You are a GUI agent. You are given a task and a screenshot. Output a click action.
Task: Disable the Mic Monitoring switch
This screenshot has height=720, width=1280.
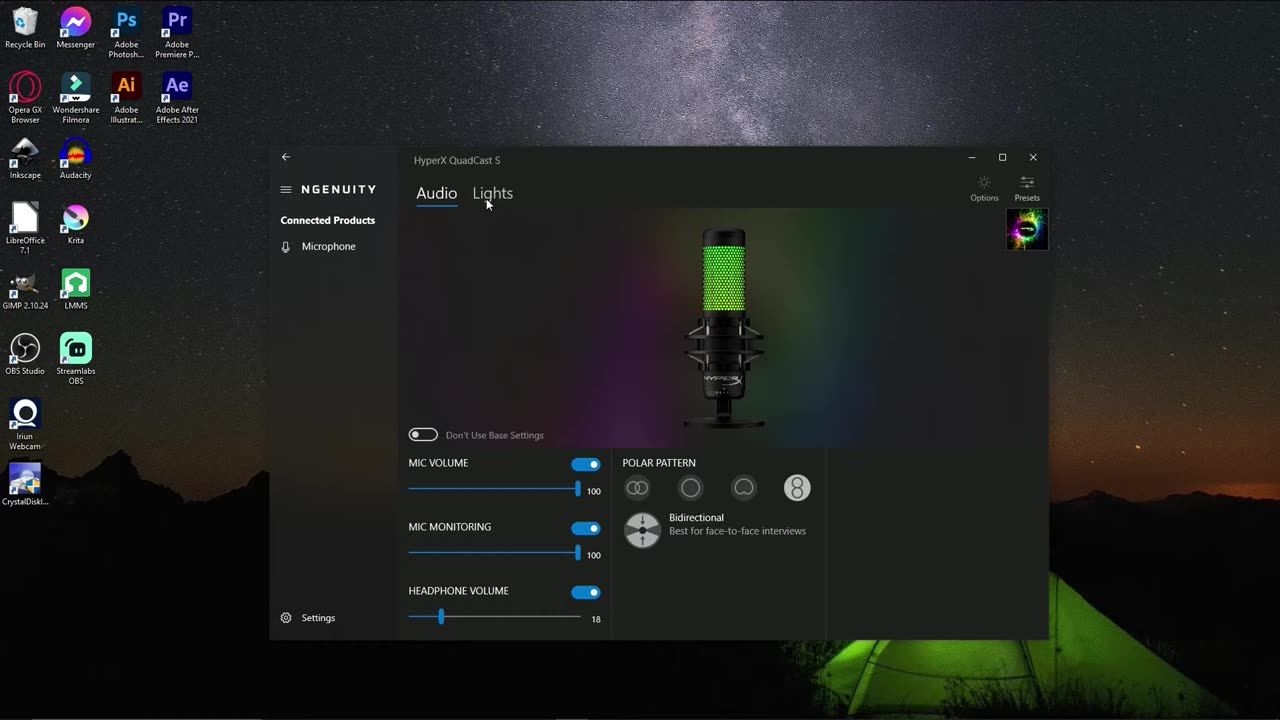pos(586,528)
